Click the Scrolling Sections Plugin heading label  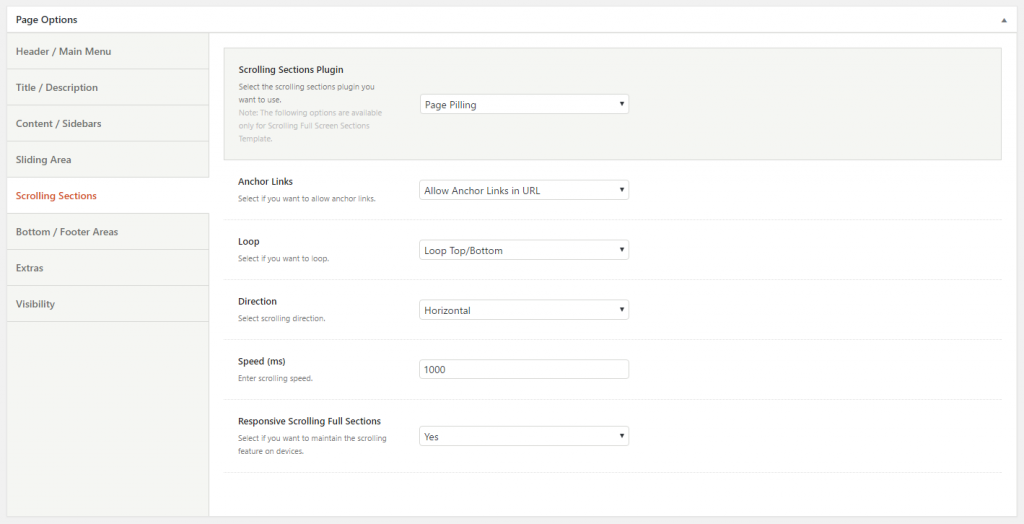coord(291,70)
